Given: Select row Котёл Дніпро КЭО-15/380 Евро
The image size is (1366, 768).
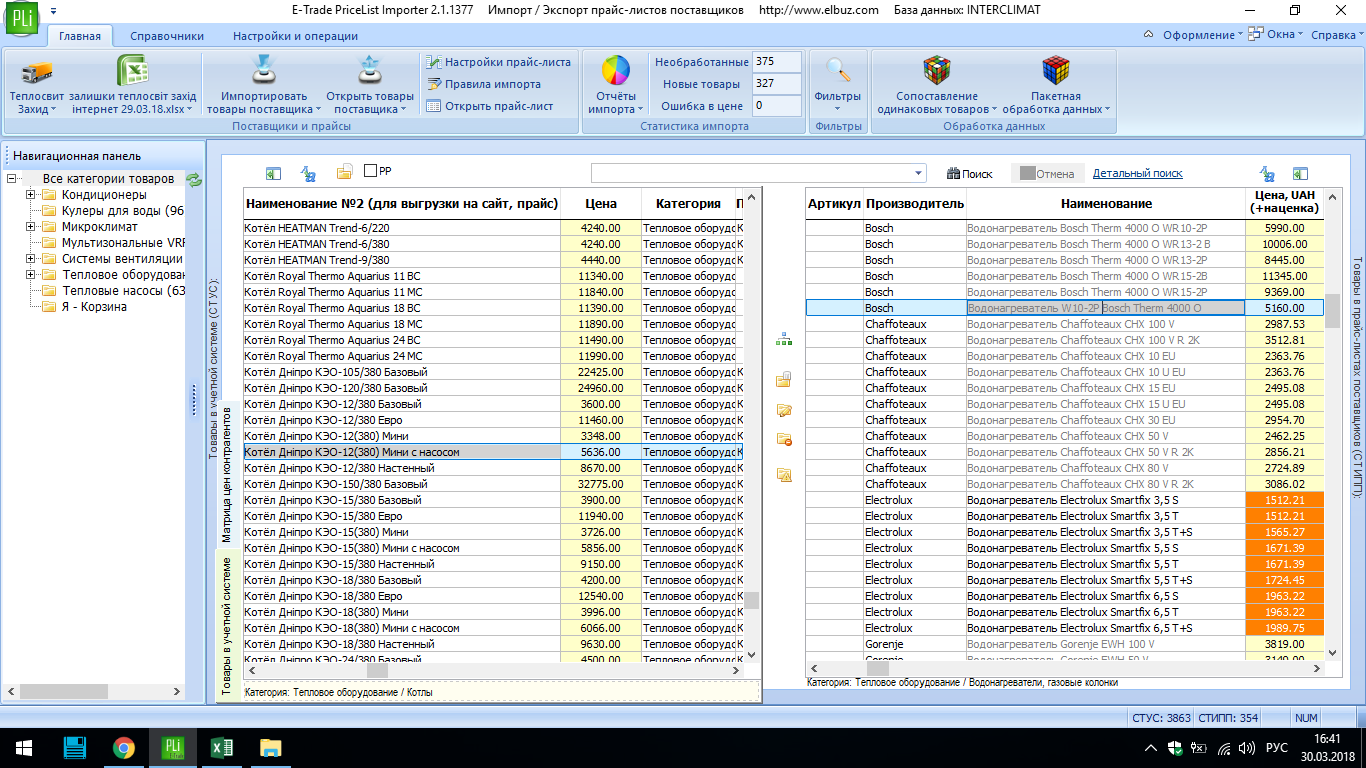Looking at the screenshot, I should tap(493, 516).
